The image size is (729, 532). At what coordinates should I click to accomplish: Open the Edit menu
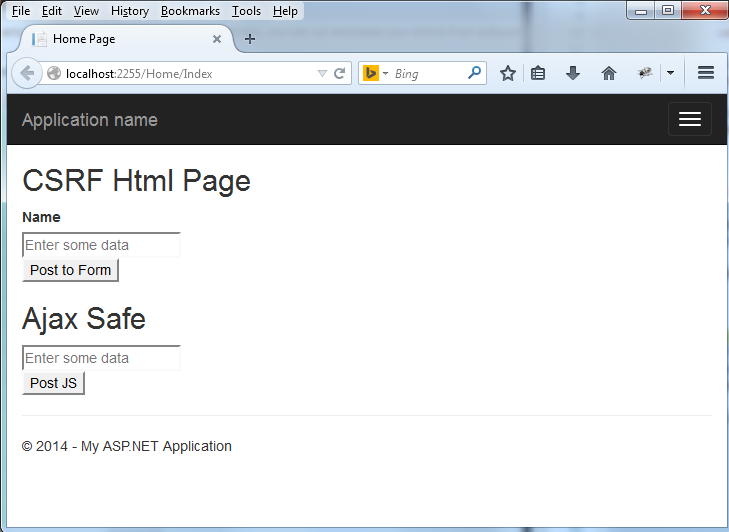click(52, 11)
